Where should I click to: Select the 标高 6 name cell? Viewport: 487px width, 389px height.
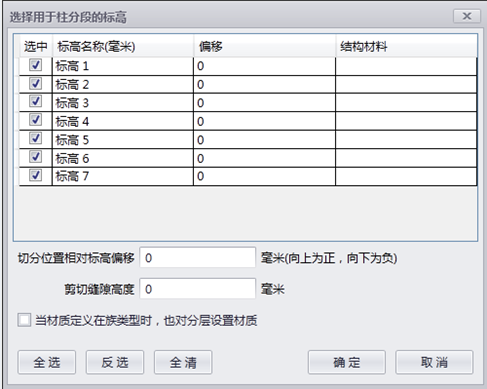(123, 158)
